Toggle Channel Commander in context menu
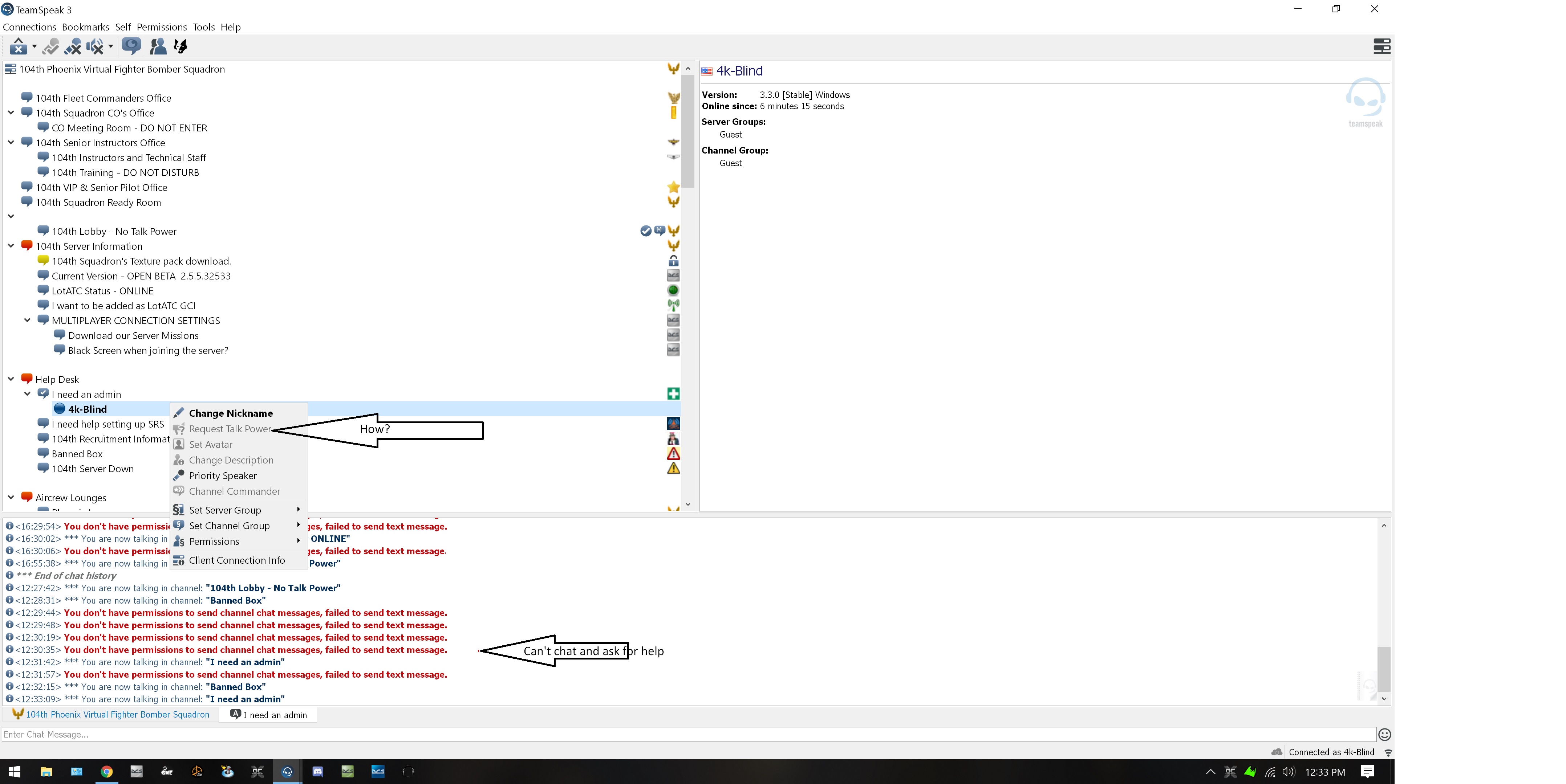This screenshot has width=1566, height=784. [x=238, y=491]
